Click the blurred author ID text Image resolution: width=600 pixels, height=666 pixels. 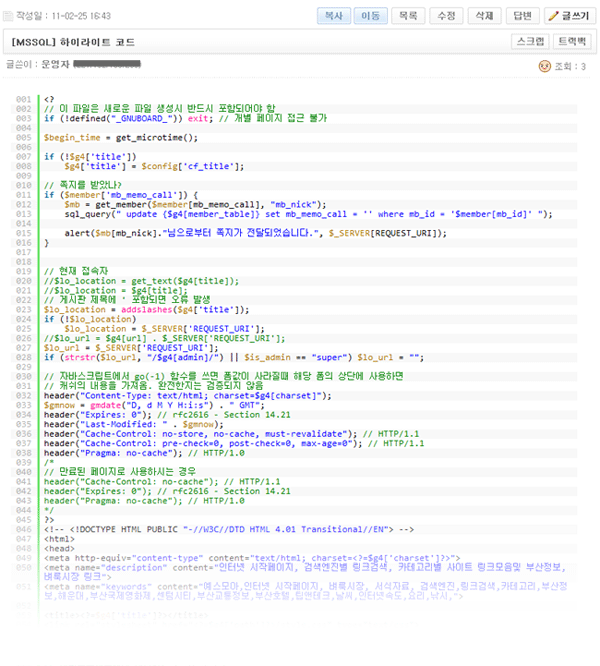coord(106,64)
